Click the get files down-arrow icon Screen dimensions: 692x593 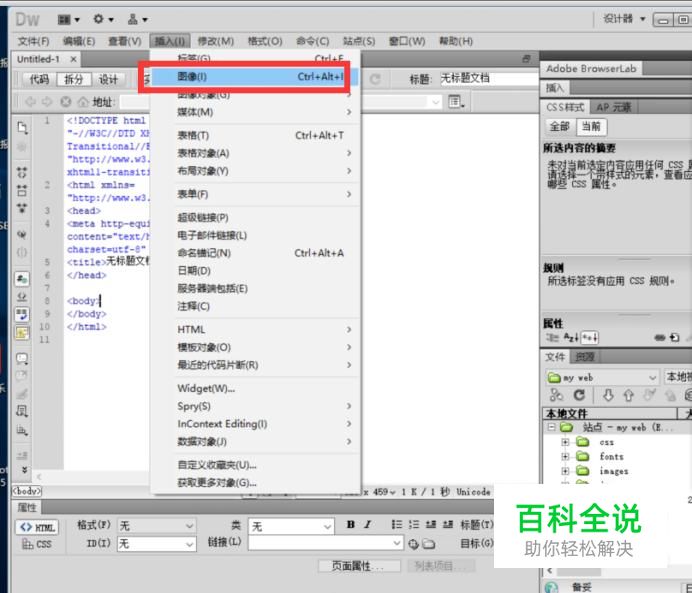(608, 395)
